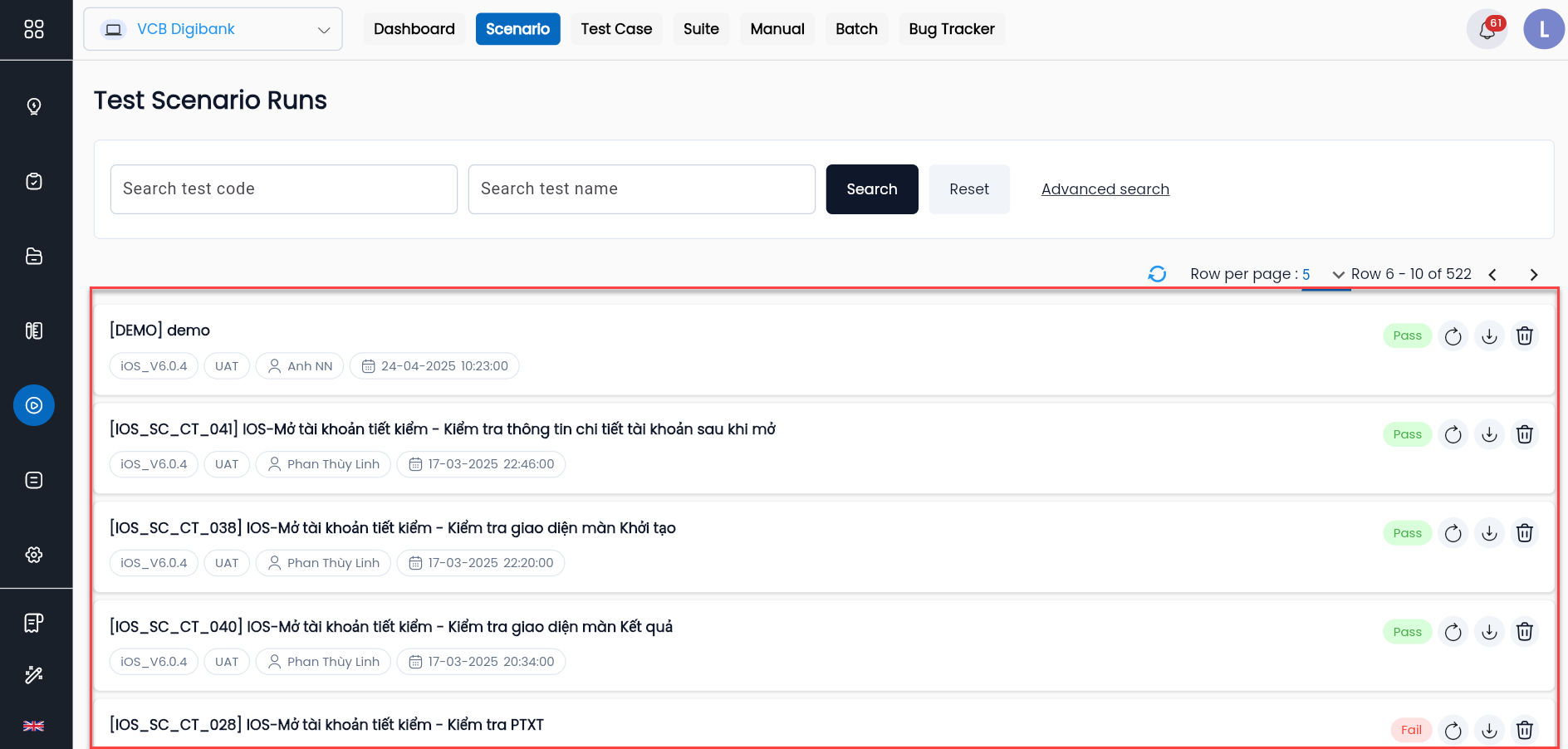Viewport: 1568px width, 749px height.
Task: Download report for IOS_SC_CT_041 scenario
Action: pos(1489,434)
